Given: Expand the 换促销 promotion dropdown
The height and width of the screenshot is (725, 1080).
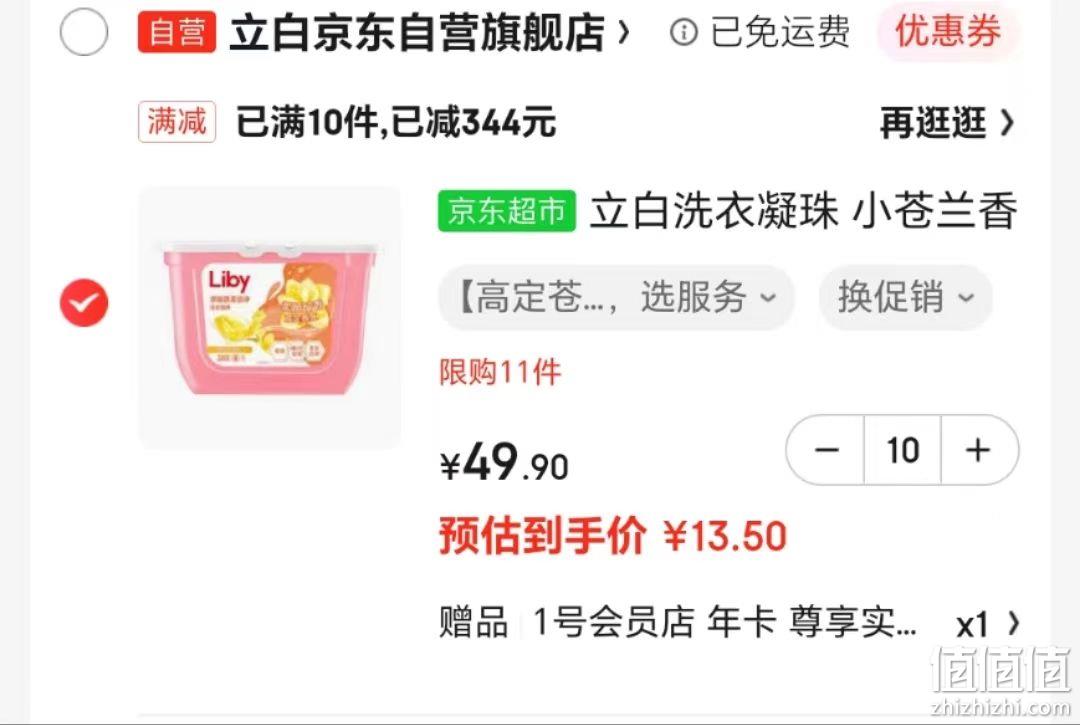Looking at the screenshot, I should 906,297.
